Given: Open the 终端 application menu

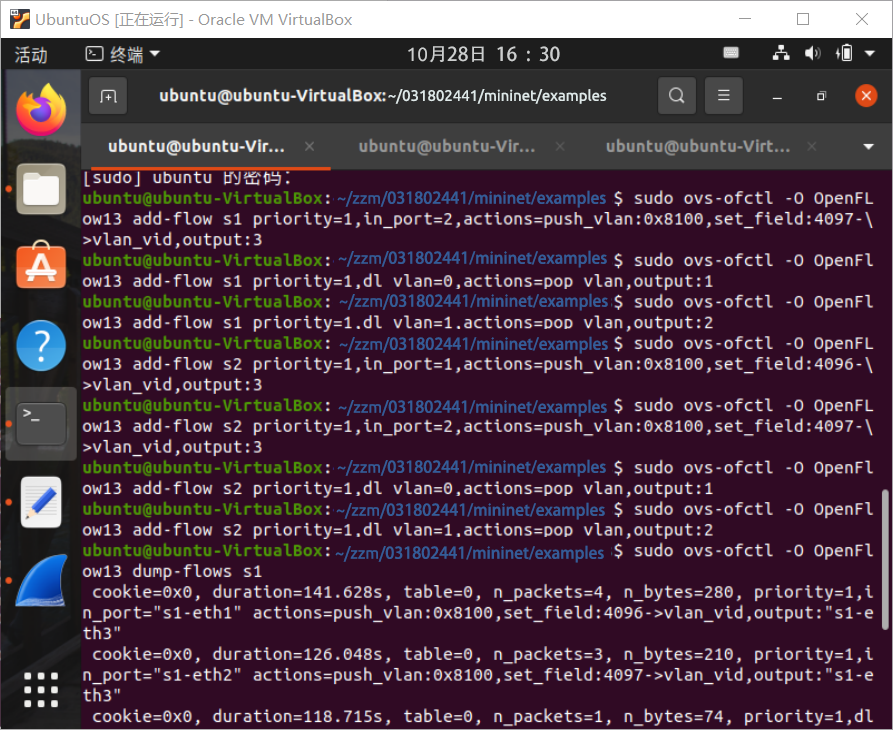Looking at the screenshot, I should (x=123, y=54).
